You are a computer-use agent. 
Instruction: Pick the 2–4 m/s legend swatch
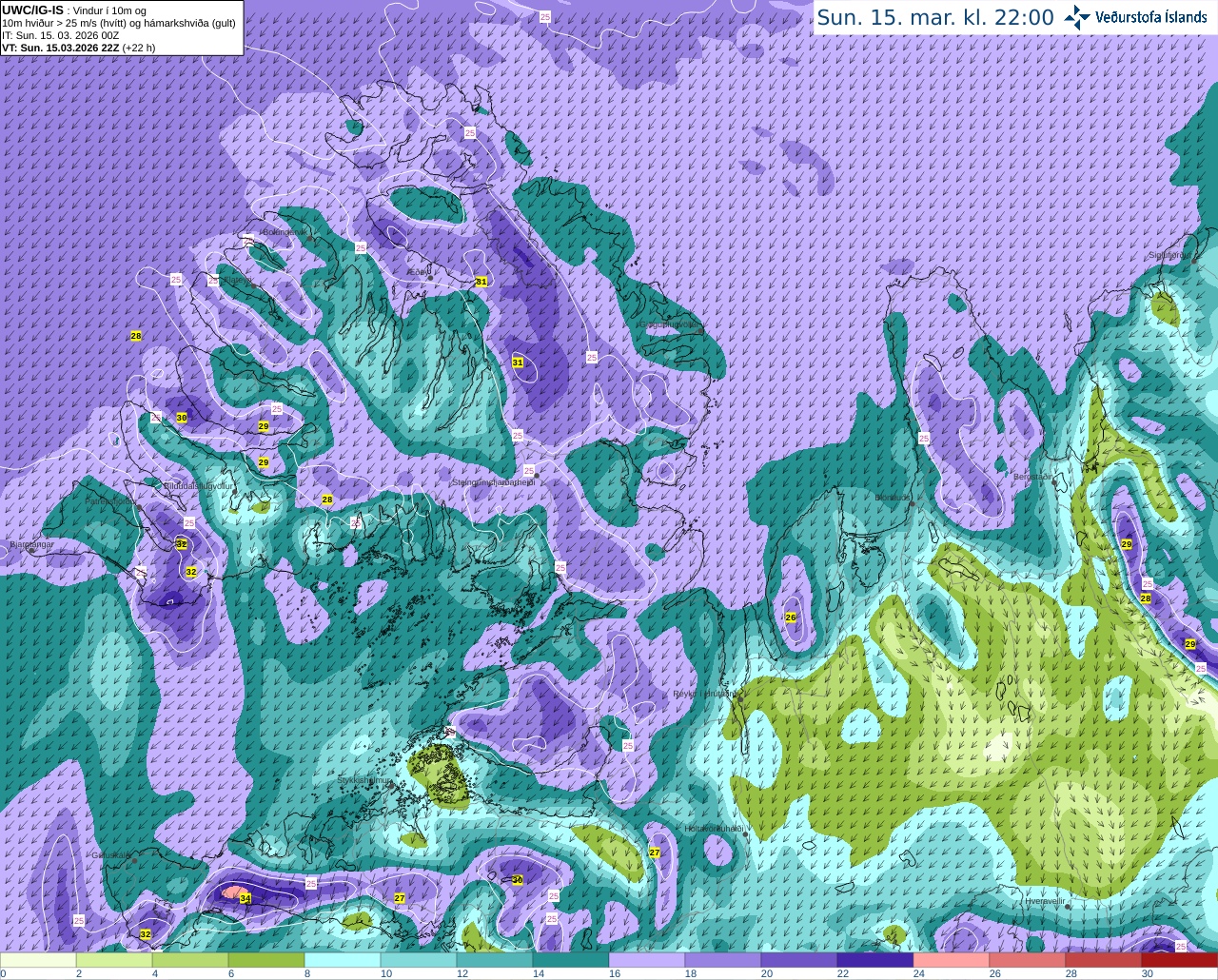point(114,959)
